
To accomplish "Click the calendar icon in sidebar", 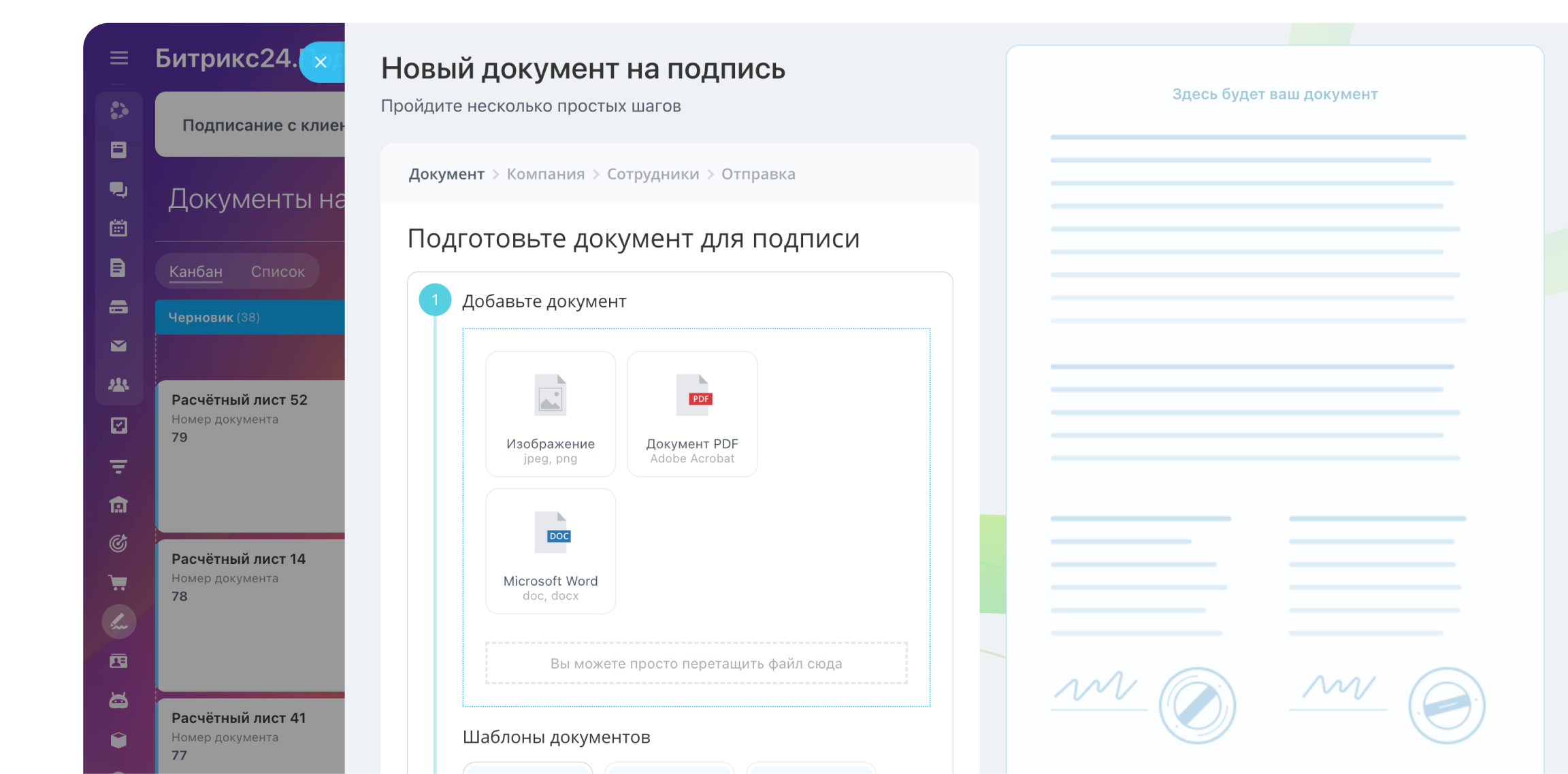I will pos(118,229).
